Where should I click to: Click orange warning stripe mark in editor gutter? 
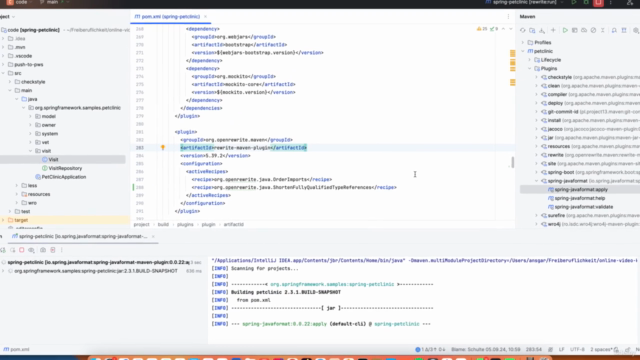512,53
